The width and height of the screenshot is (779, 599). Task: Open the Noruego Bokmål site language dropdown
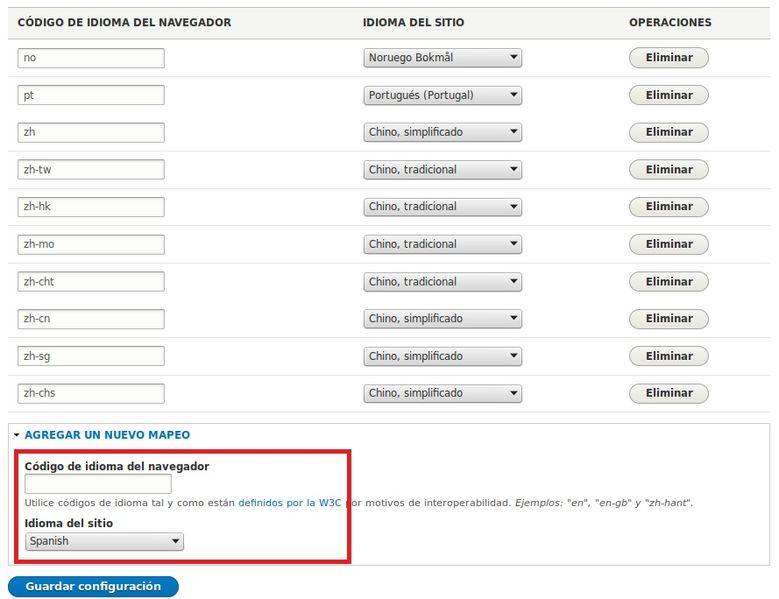443,58
